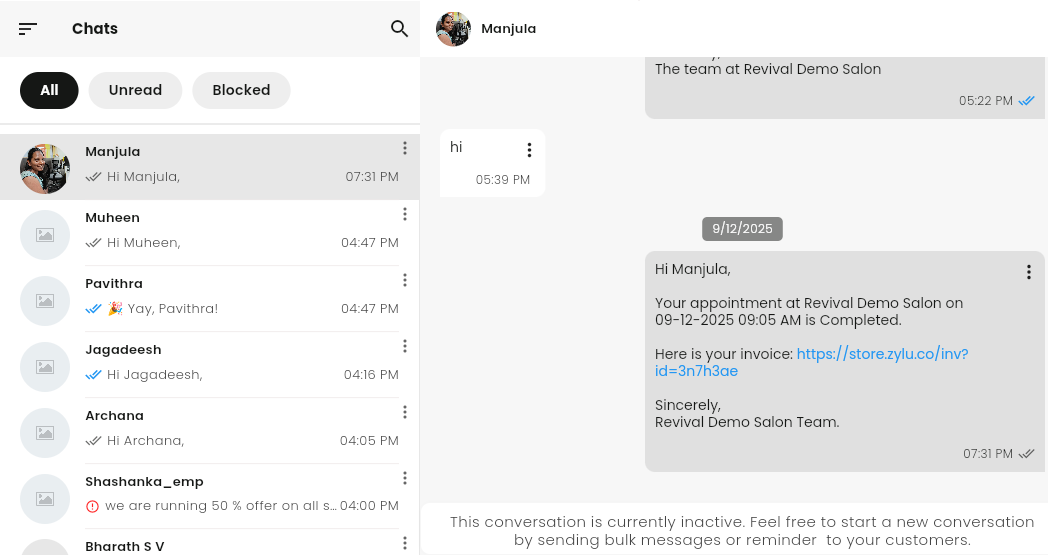This screenshot has height=555, width=1048.
Task: Open the kebab menu on Jagadeesh's row
Action: [405, 346]
